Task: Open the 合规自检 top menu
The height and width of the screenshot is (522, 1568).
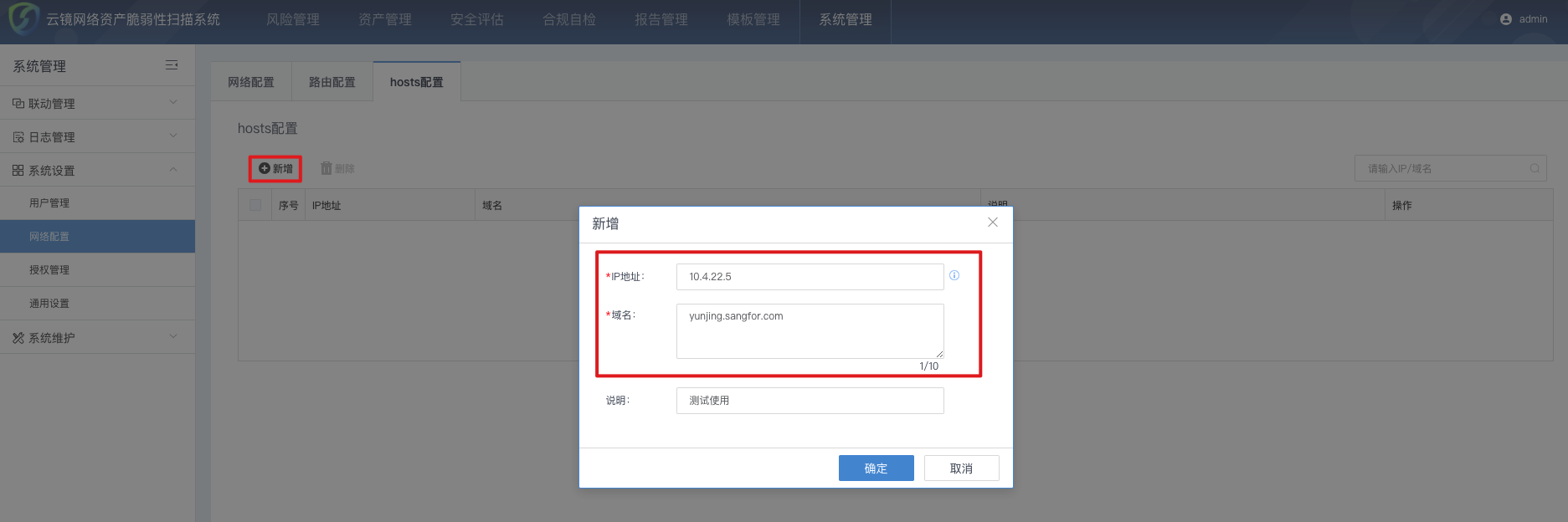Action: click(569, 19)
